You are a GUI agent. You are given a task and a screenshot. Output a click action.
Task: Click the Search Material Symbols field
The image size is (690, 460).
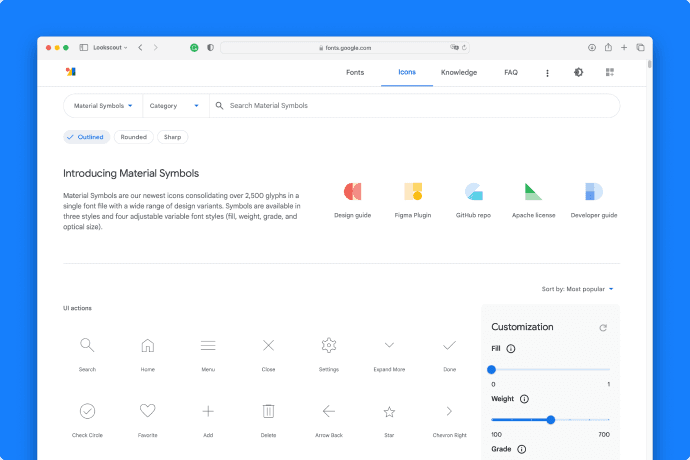(415, 106)
